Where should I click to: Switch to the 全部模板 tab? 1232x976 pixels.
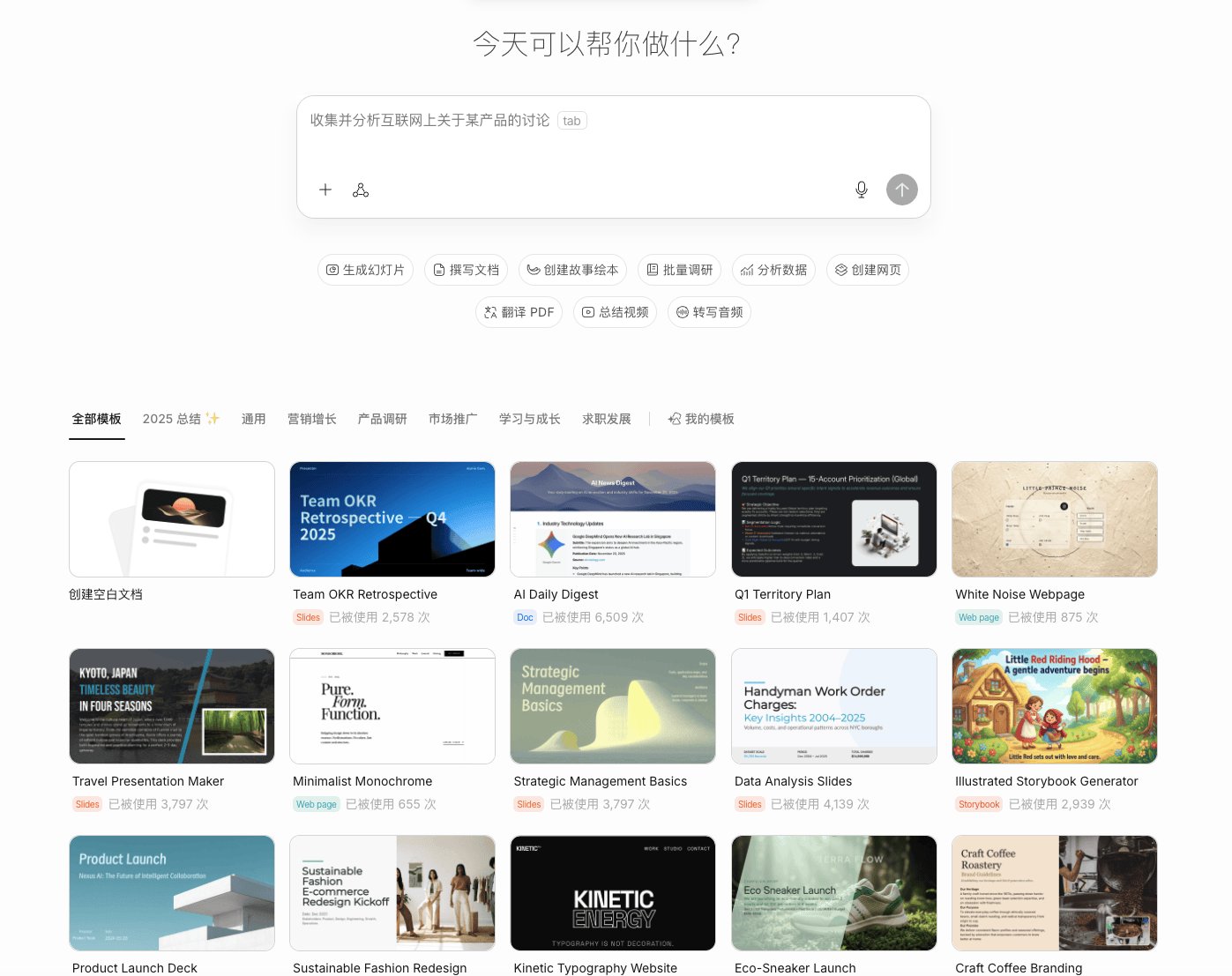coord(97,419)
